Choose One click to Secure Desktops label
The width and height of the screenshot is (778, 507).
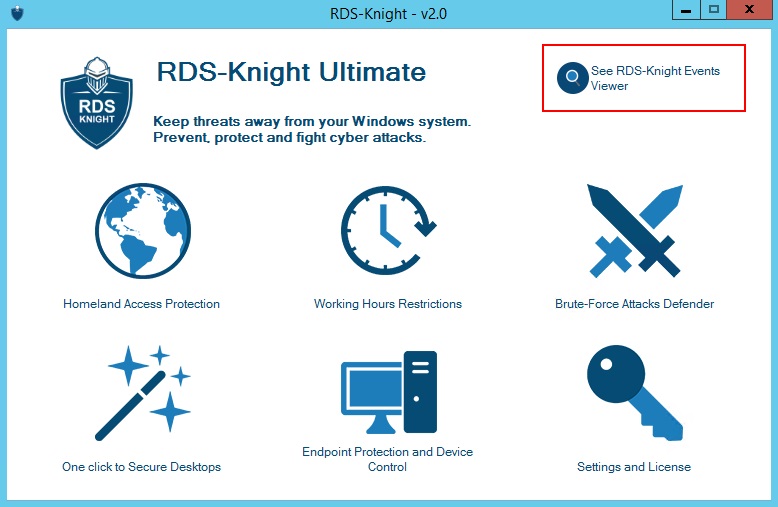coord(142,467)
